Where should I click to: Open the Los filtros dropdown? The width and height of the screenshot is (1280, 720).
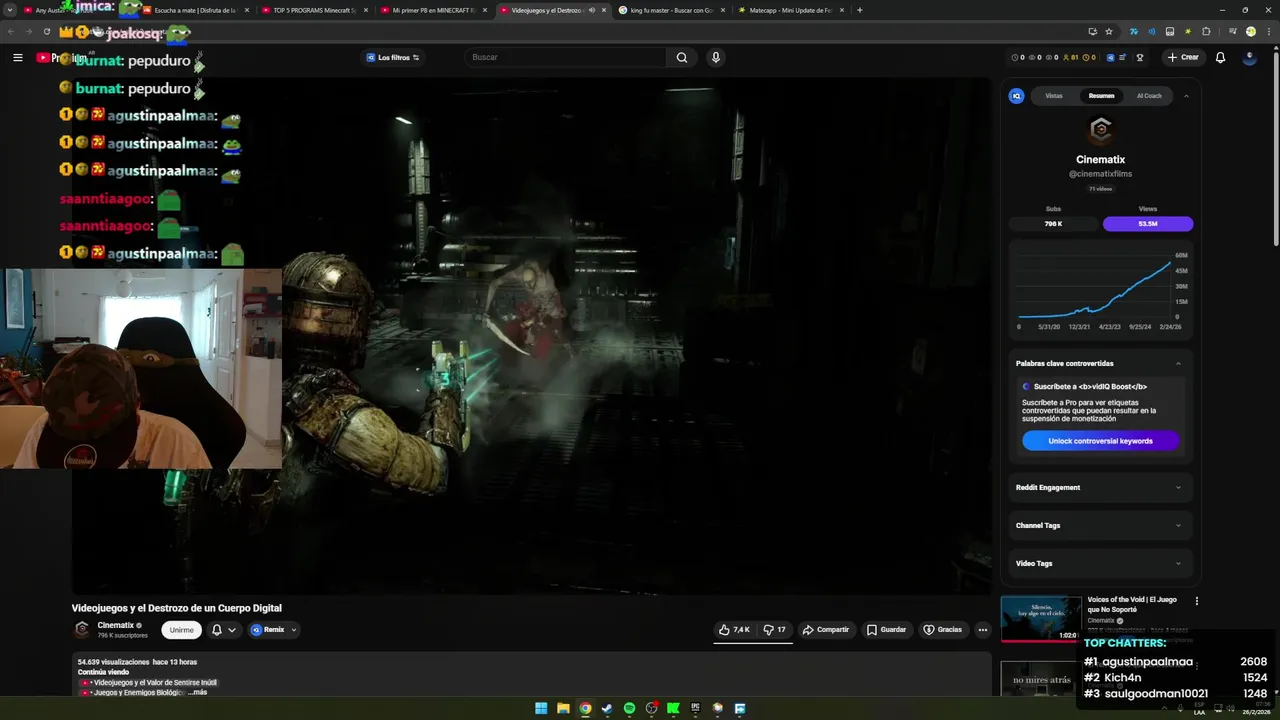pyautogui.click(x=392, y=57)
